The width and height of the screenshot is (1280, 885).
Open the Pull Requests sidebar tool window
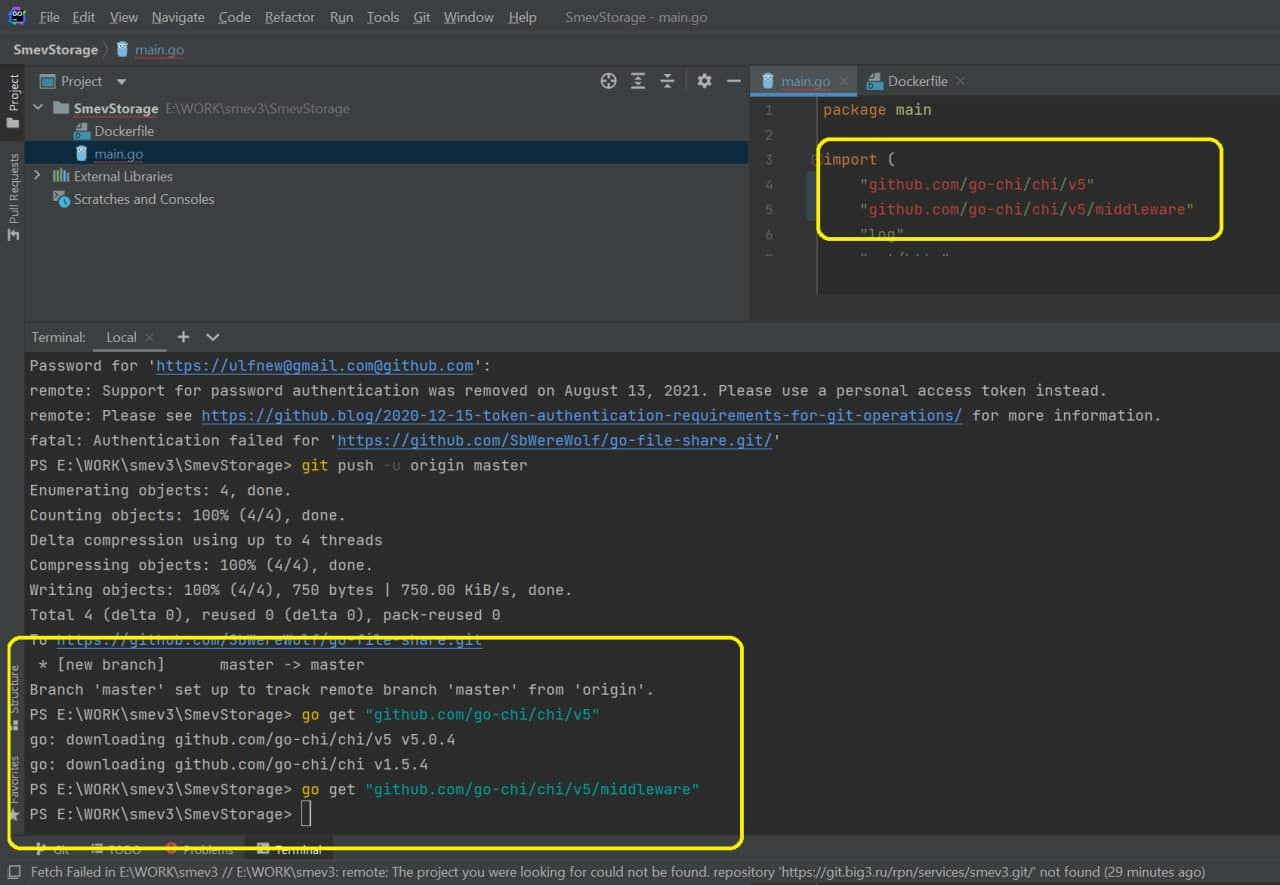click(x=13, y=197)
